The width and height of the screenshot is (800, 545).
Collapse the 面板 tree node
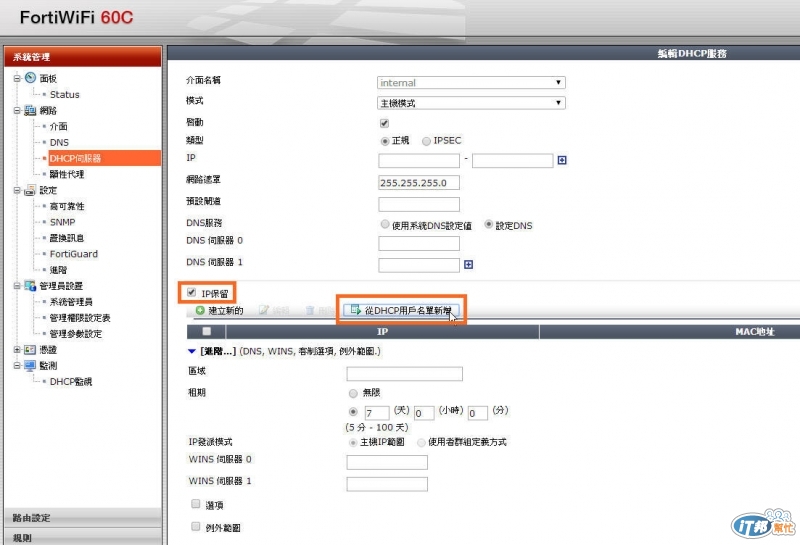tap(17, 78)
